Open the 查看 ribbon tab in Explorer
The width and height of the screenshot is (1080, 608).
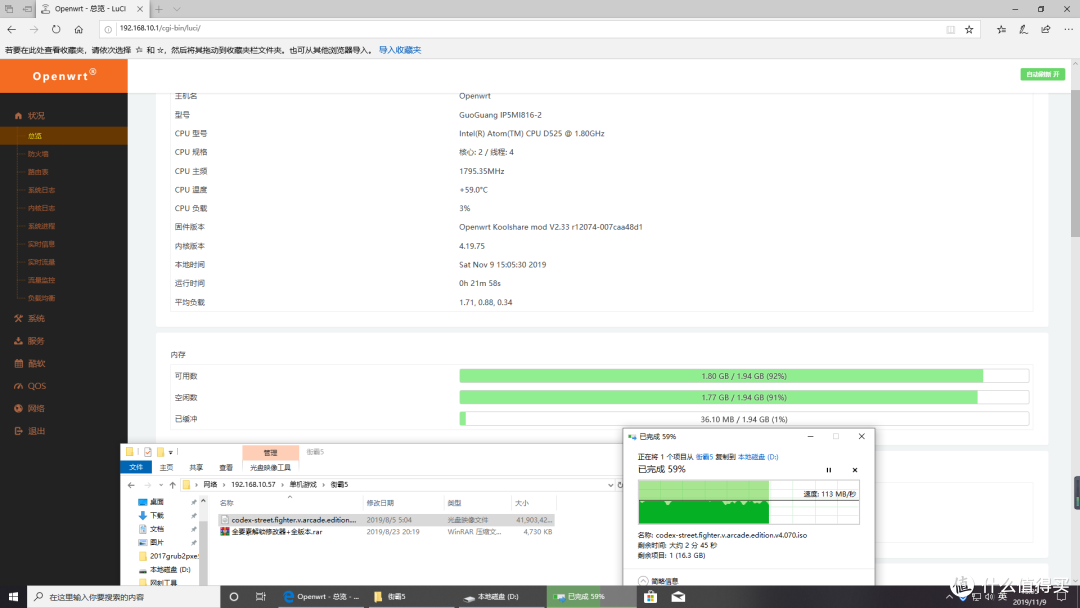226,468
